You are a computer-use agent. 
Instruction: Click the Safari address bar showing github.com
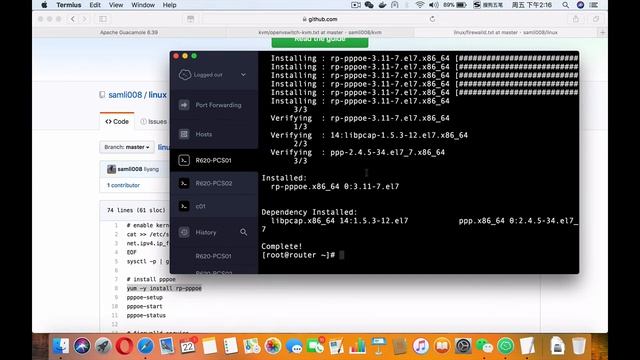(x=320, y=19)
